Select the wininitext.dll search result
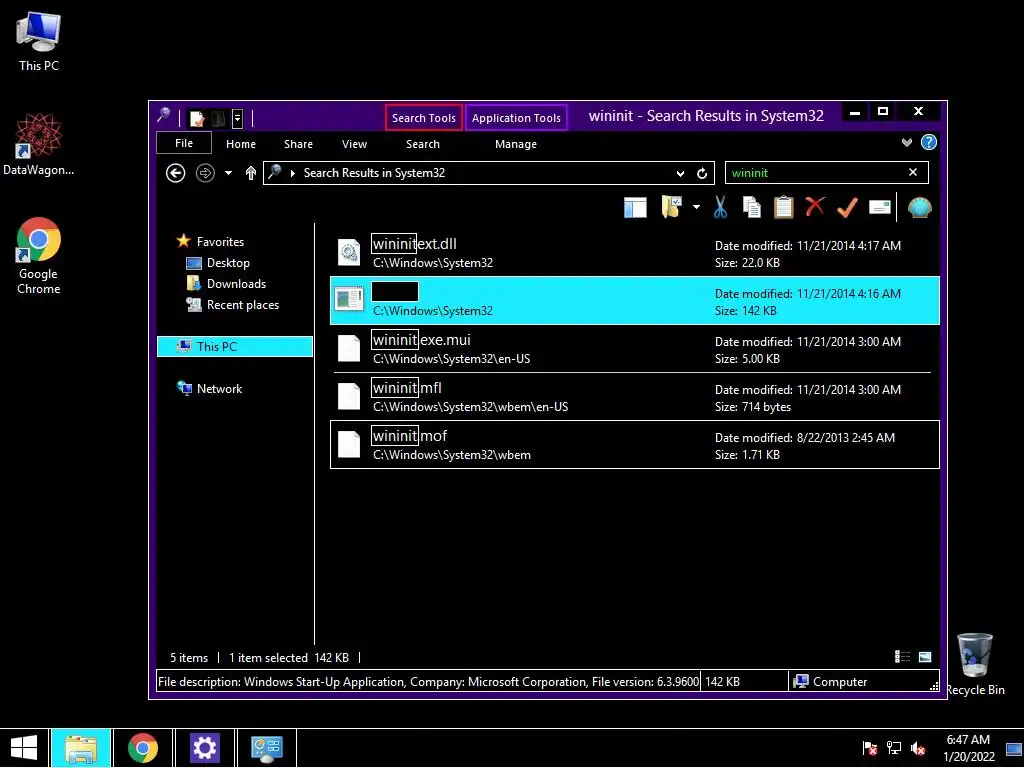 (x=635, y=253)
